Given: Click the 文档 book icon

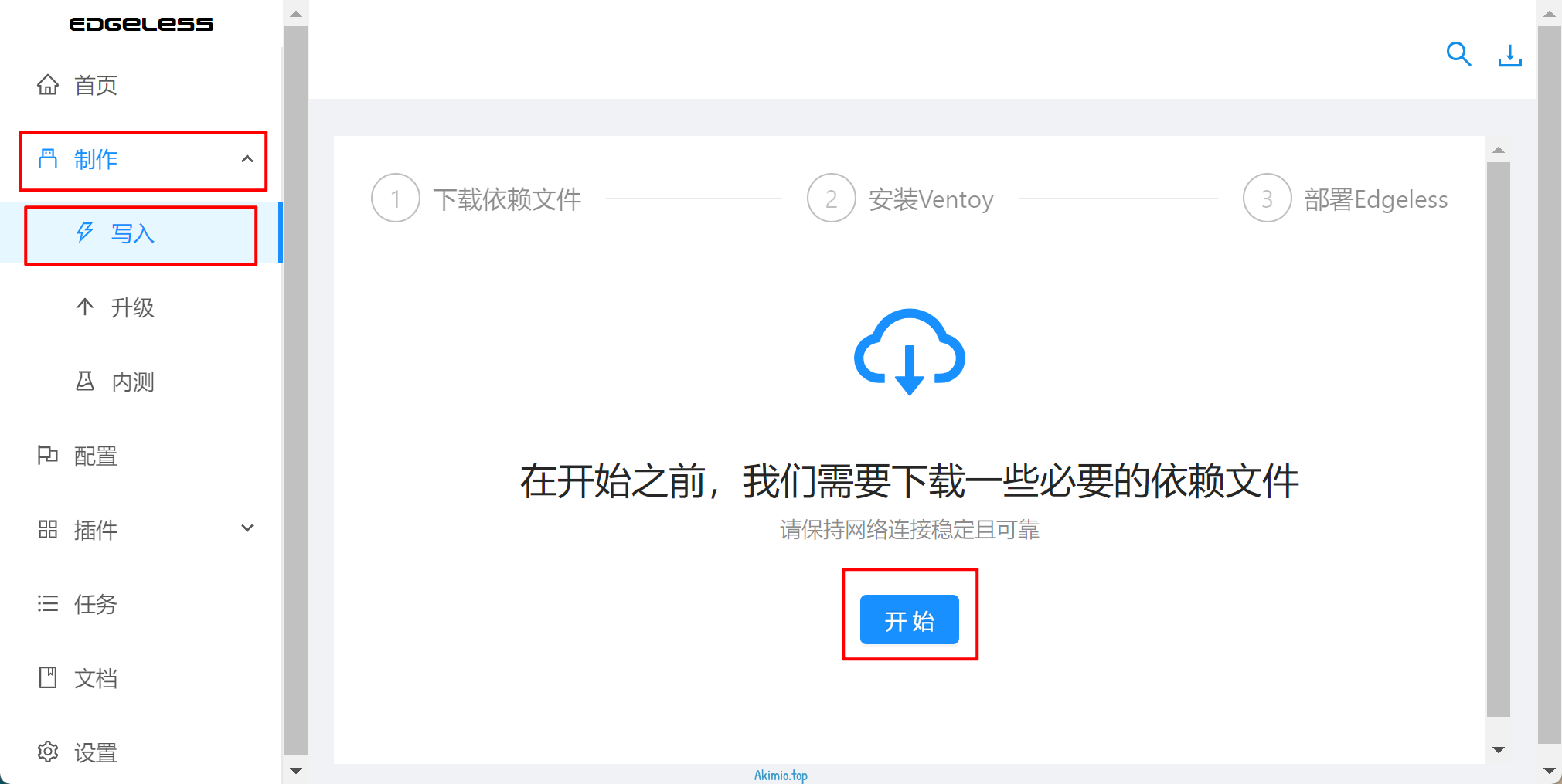Looking at the screenshot, I should click(48, 677).
